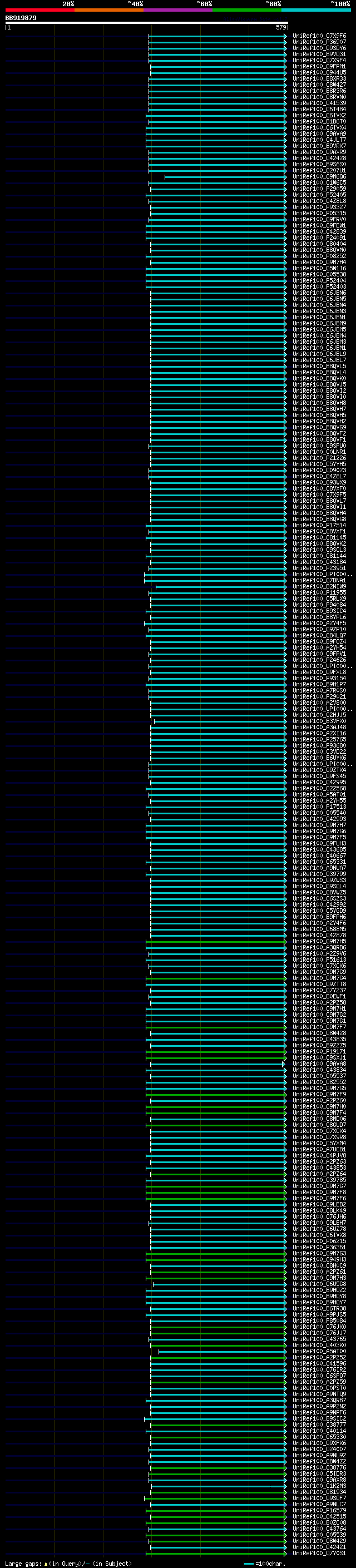Viewport: 356px width, 1568px height.
Task: Select label UniRef100_P25765
Action: pos(319,740)
